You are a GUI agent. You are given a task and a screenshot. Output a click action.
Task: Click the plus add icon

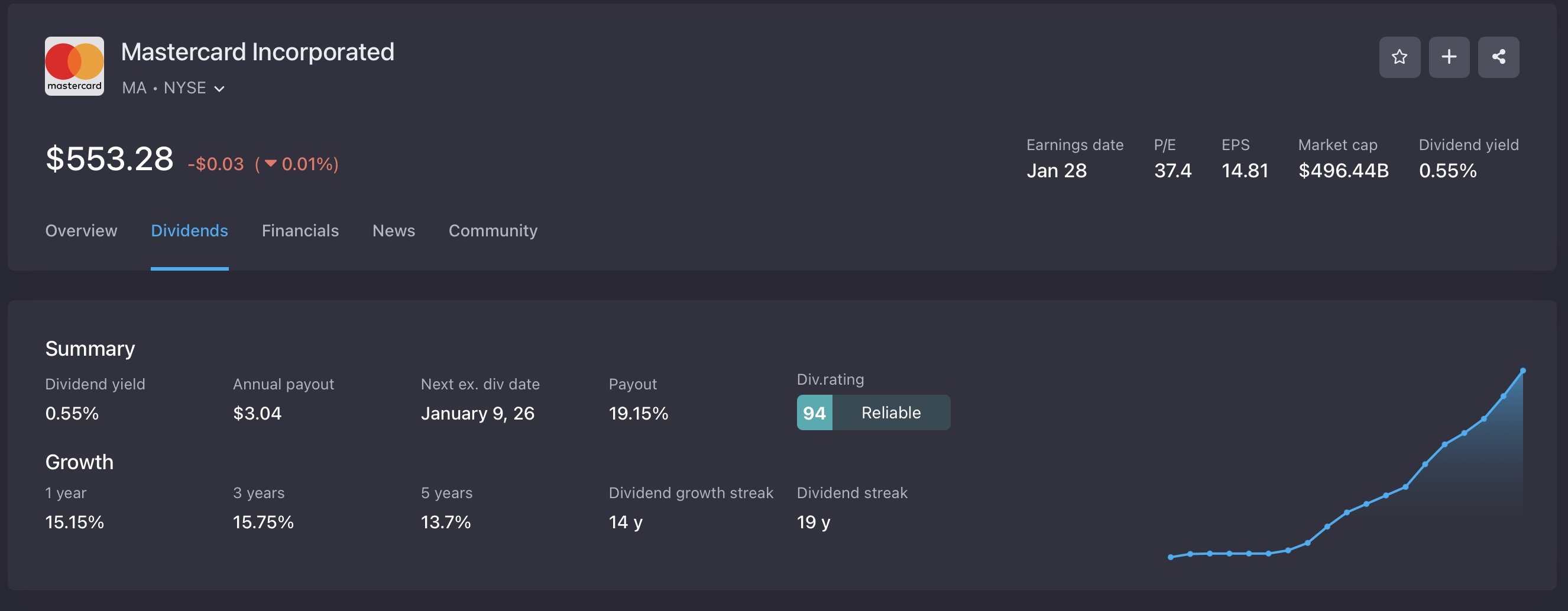(x=1449, y=57)
